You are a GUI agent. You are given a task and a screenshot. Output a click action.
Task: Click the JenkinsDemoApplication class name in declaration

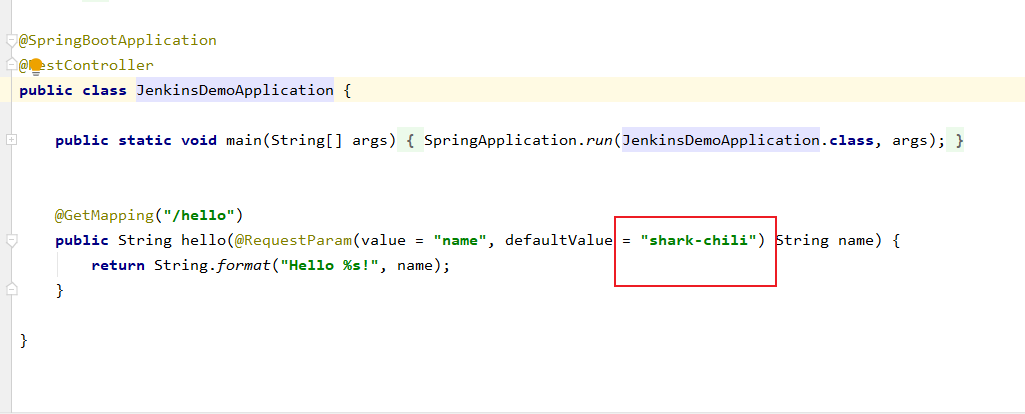(x=234, y=91)
